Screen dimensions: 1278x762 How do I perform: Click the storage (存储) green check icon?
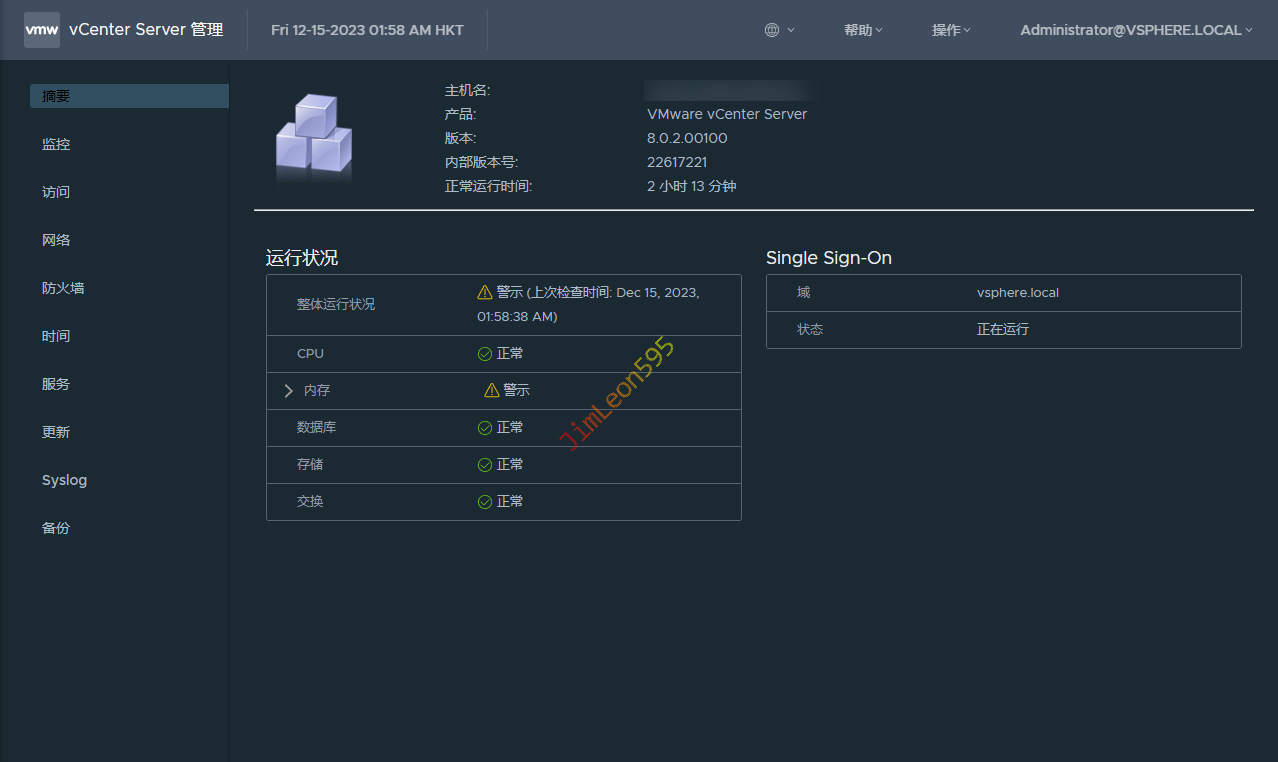coord(485,465)
